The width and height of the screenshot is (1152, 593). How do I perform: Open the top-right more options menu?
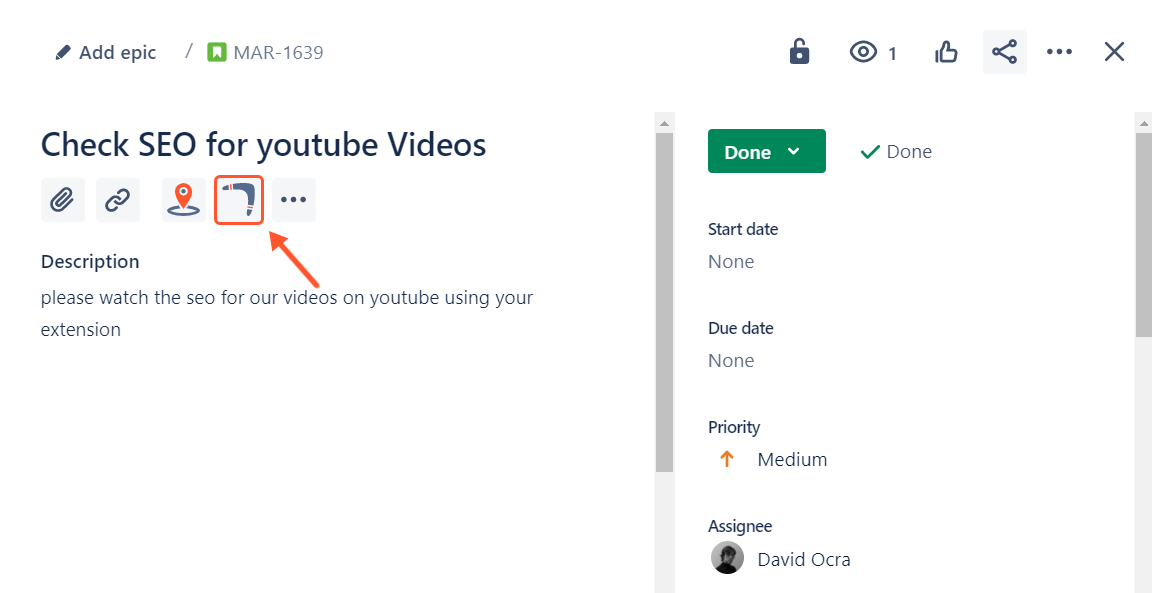tap(1059, 52)
